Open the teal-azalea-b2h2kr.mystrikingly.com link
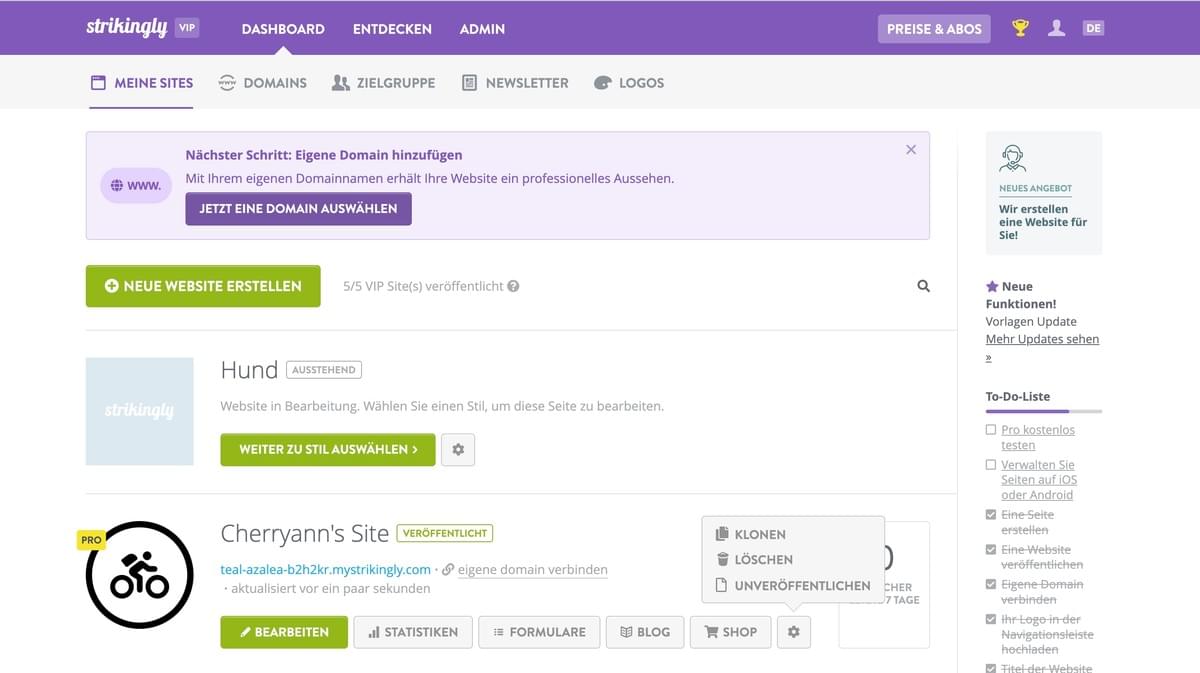Image resolution: width=1200 pixels, height=673 pixels. tap(326, 569)
